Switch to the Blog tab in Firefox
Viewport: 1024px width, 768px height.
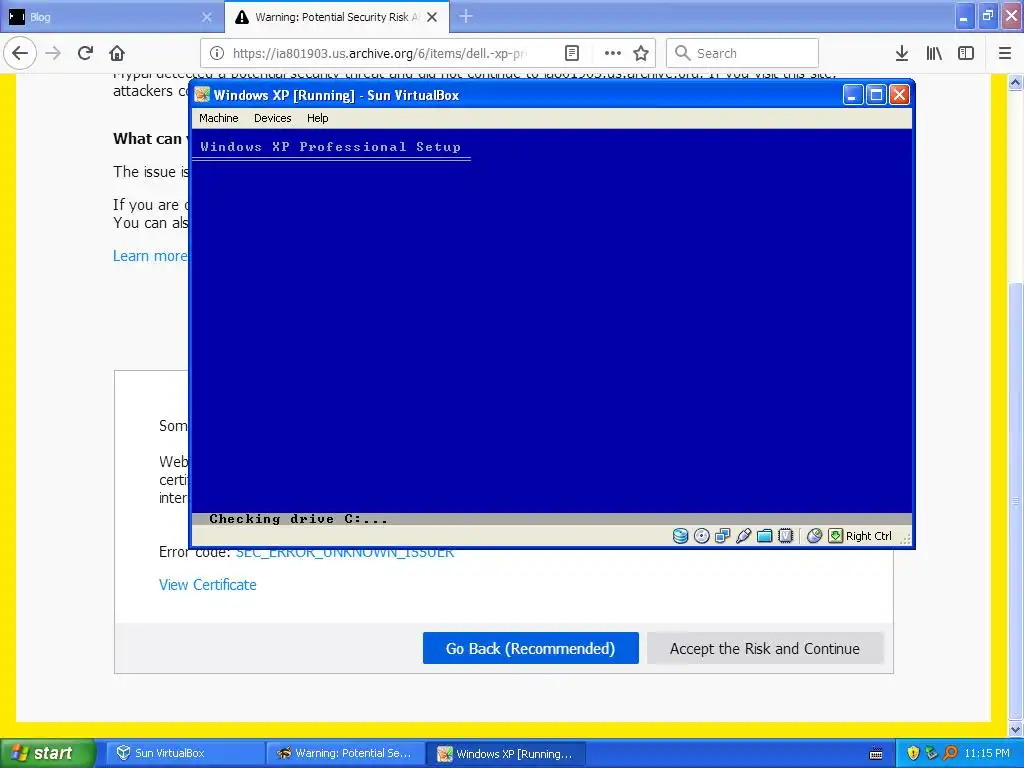click(x=111, y=17)
